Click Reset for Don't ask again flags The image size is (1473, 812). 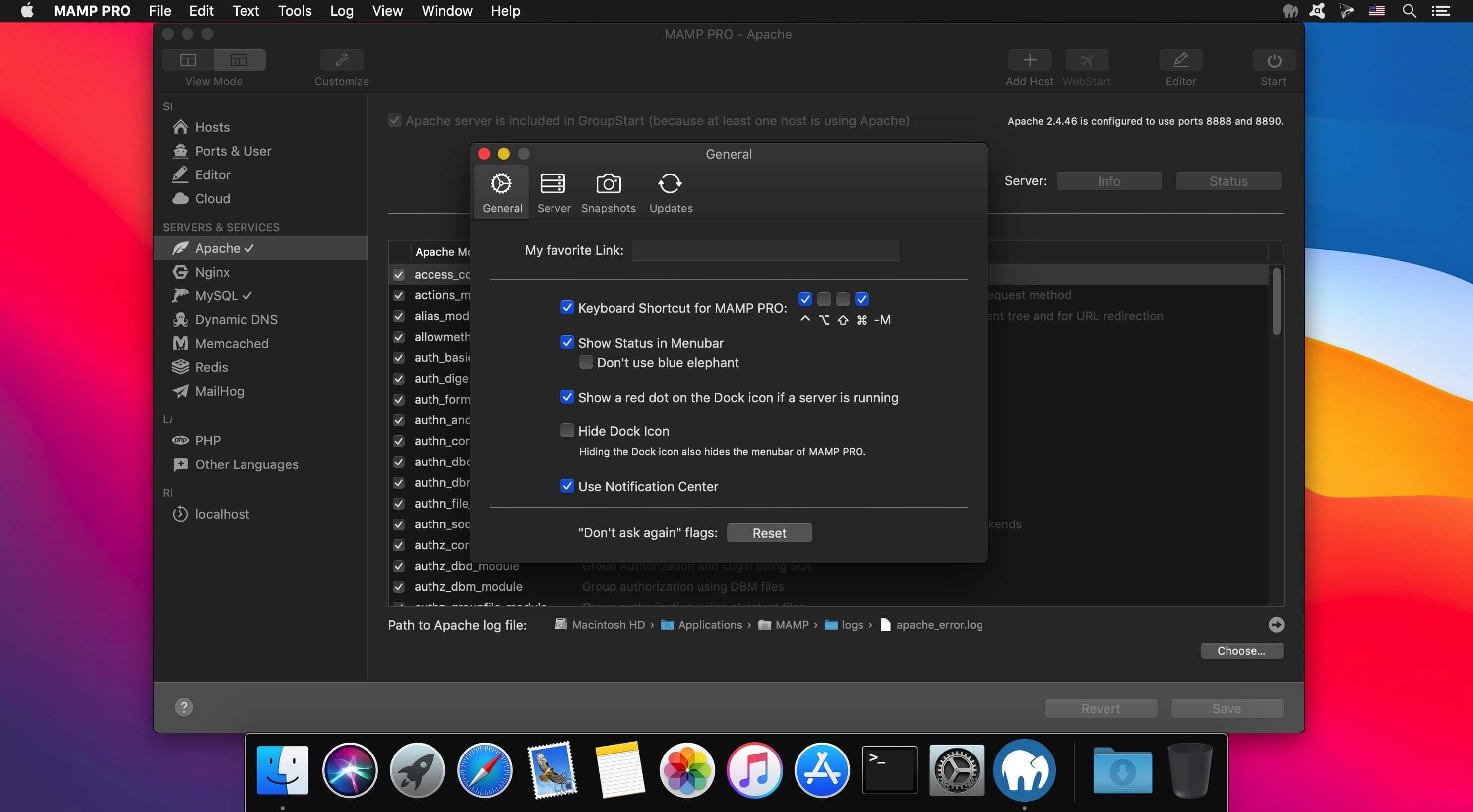770,532
